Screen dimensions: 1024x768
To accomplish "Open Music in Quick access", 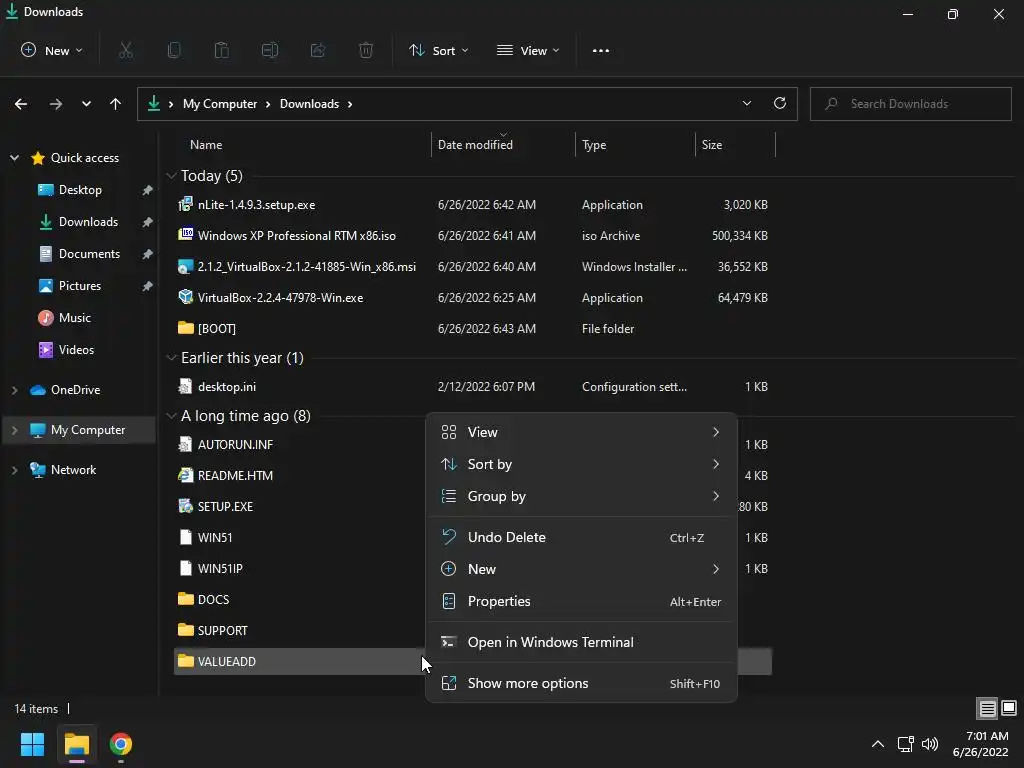I will click(74, 318).
